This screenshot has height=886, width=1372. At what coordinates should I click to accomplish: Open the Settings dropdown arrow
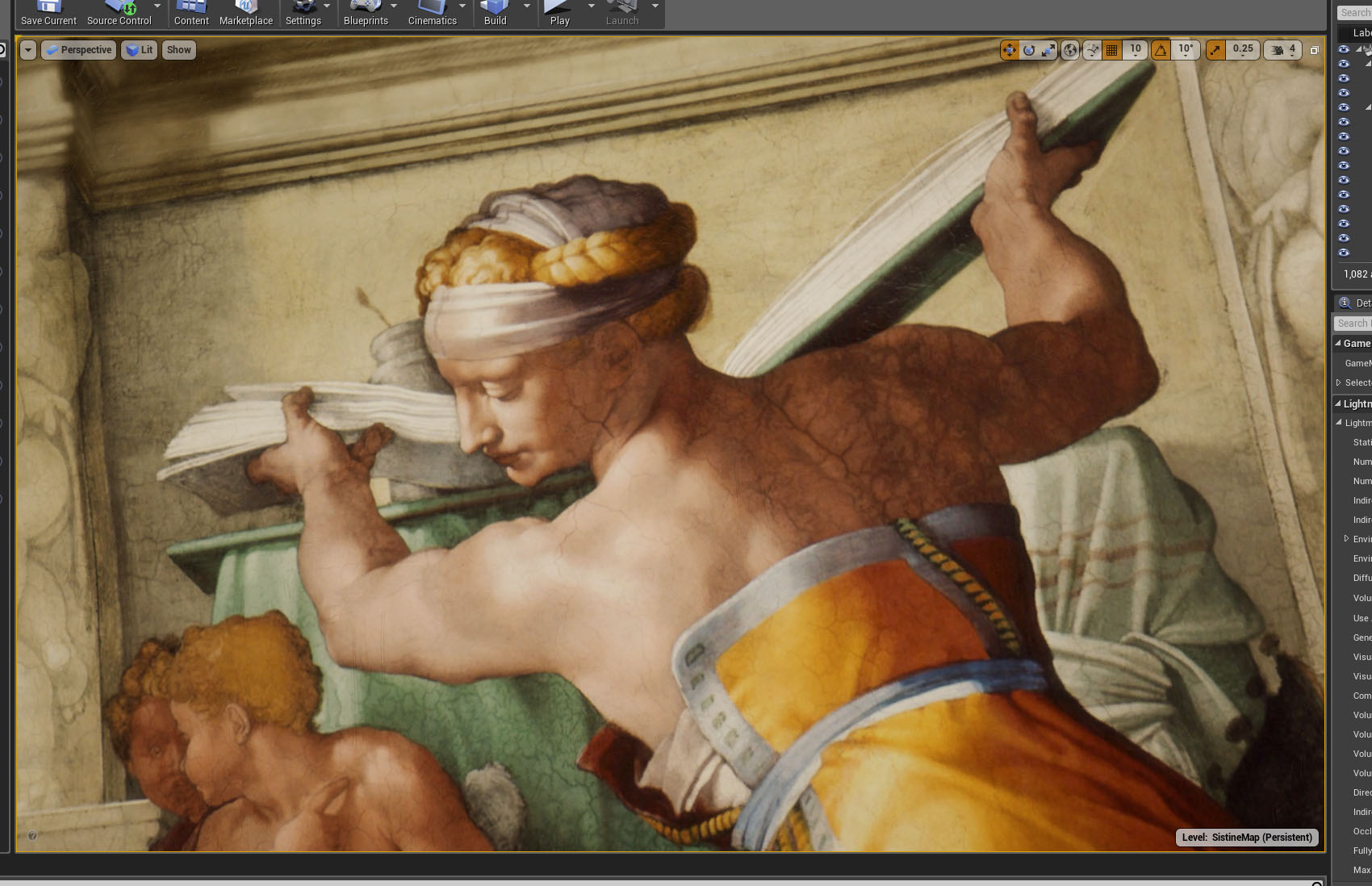point(327,6)
